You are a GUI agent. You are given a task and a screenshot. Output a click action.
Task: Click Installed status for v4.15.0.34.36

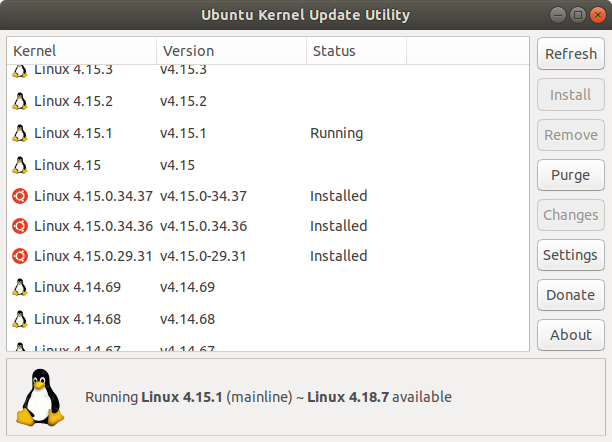(338, 226)
